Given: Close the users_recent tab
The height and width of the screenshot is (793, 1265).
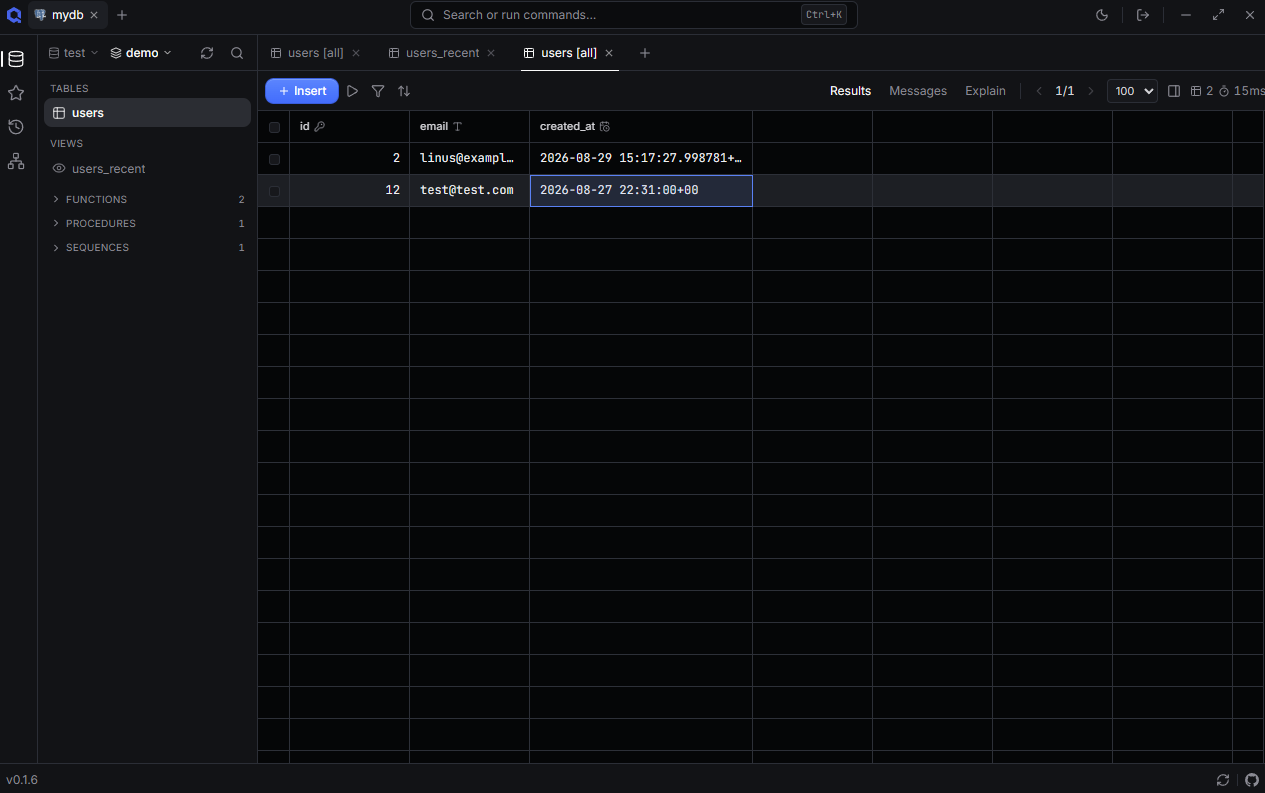Looking at the screenshot, I should tap(492, 53).
